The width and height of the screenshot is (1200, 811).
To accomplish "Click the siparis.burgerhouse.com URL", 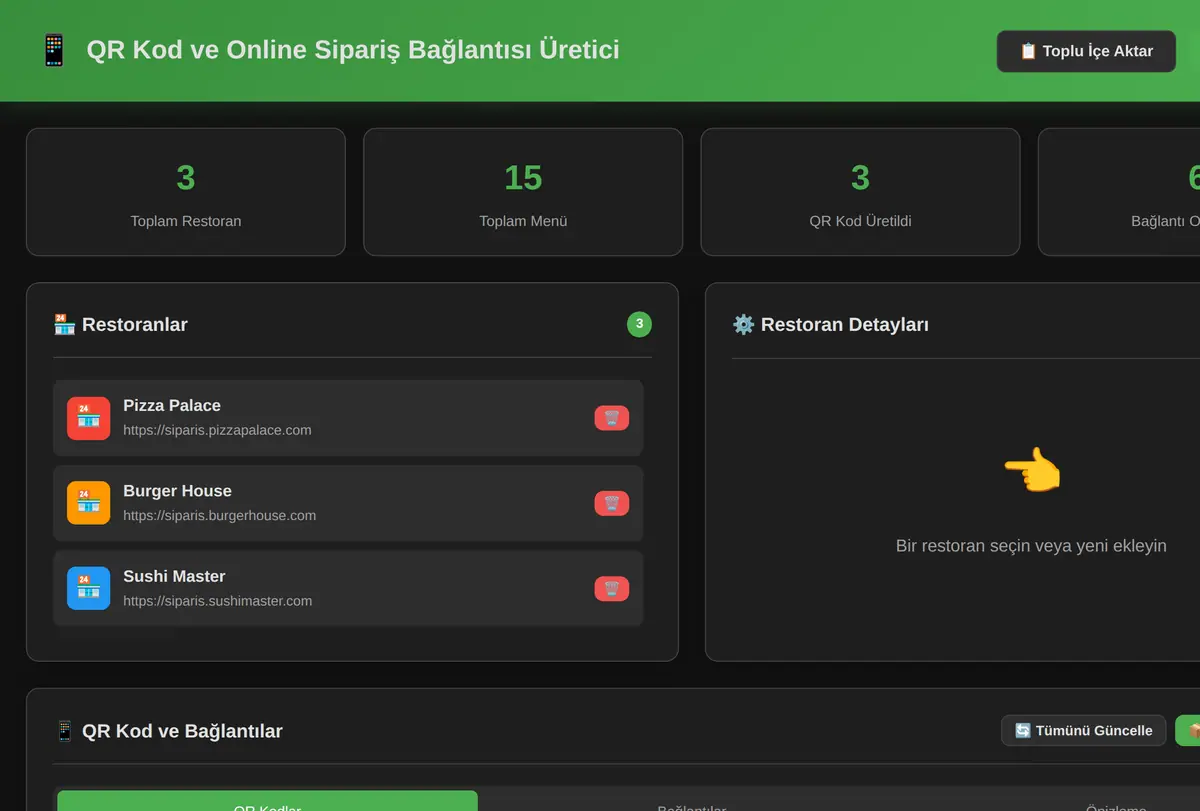I will click(219, 516).
